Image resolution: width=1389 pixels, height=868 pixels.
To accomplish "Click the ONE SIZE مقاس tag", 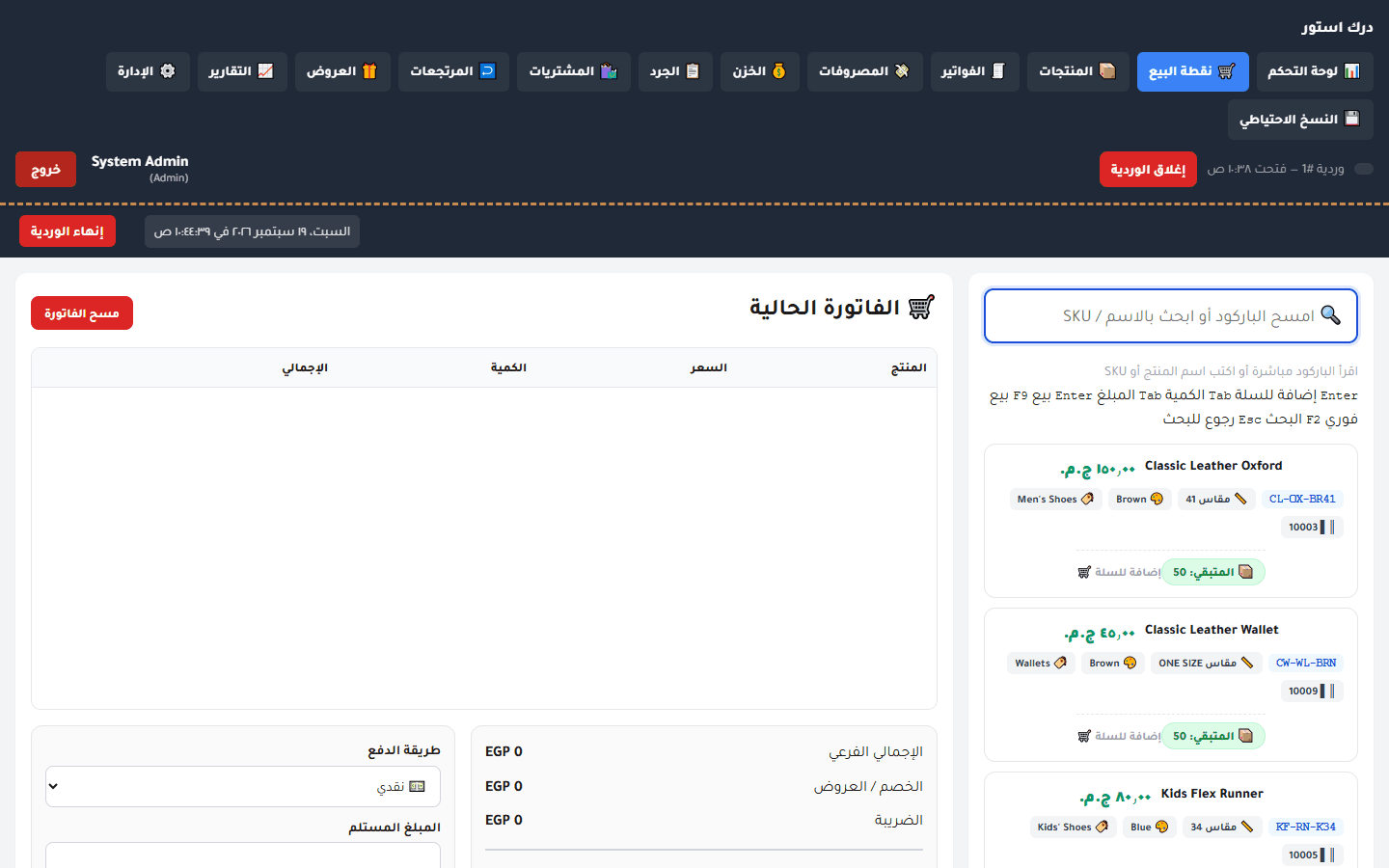I will [x=1206, y=663].
